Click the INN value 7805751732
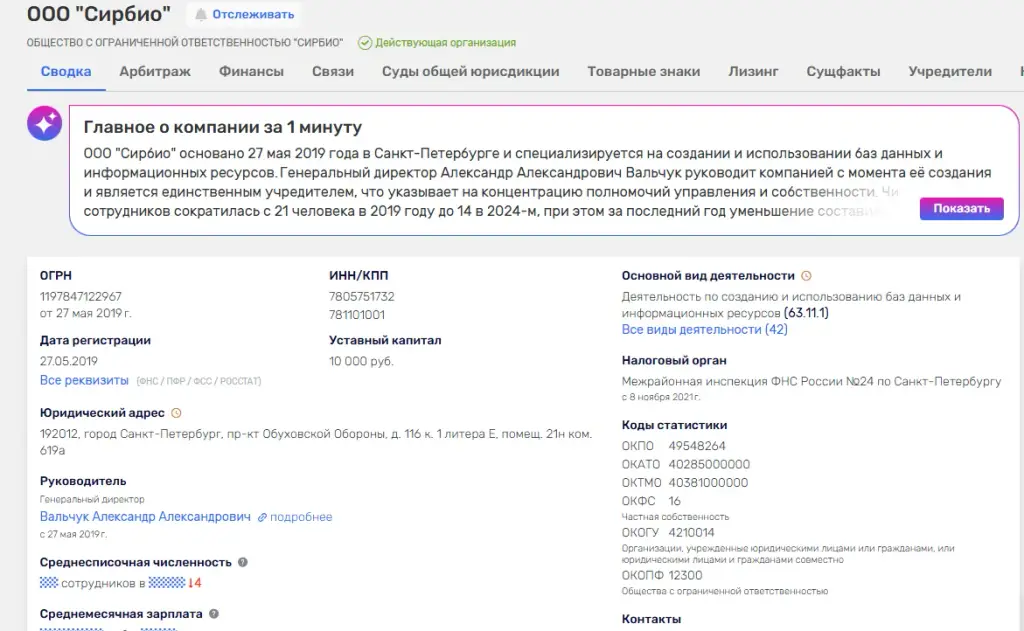This screenshot has width=1024, height=631. point(362,297)
